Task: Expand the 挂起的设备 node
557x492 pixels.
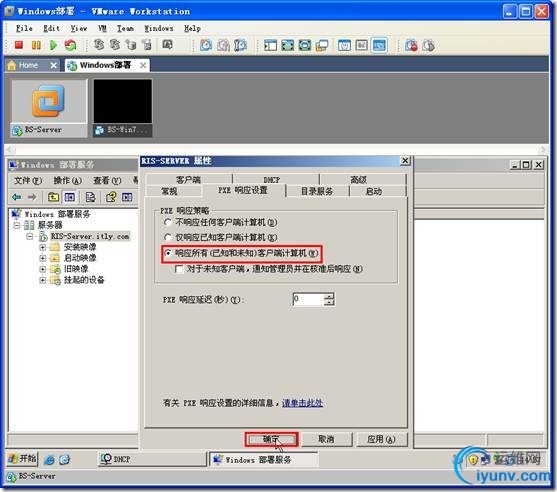Action: click(43, 280)
